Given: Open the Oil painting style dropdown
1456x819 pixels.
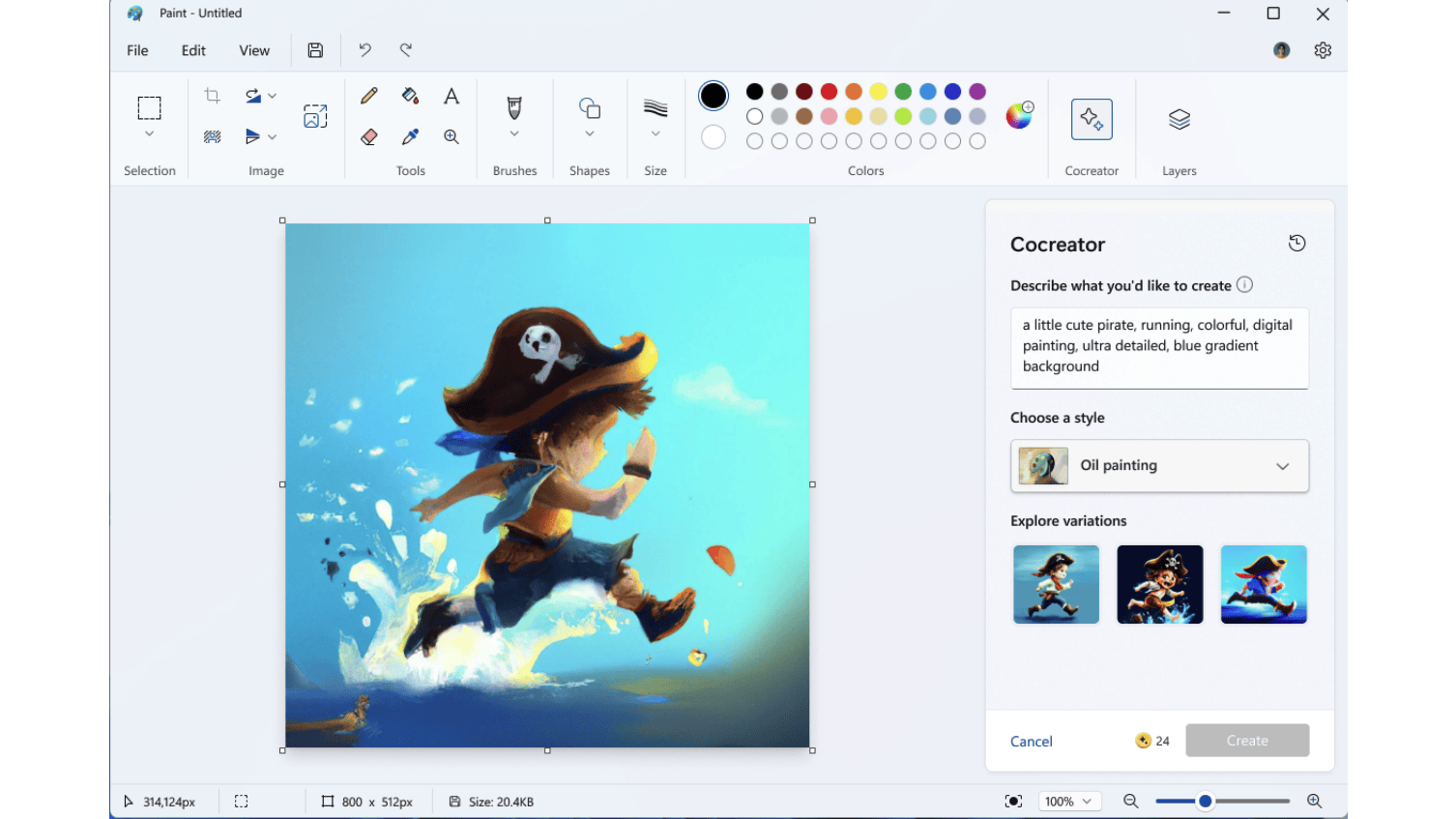Looking at the screenshot, I should pyautogui.click(x=1159, y=466).
